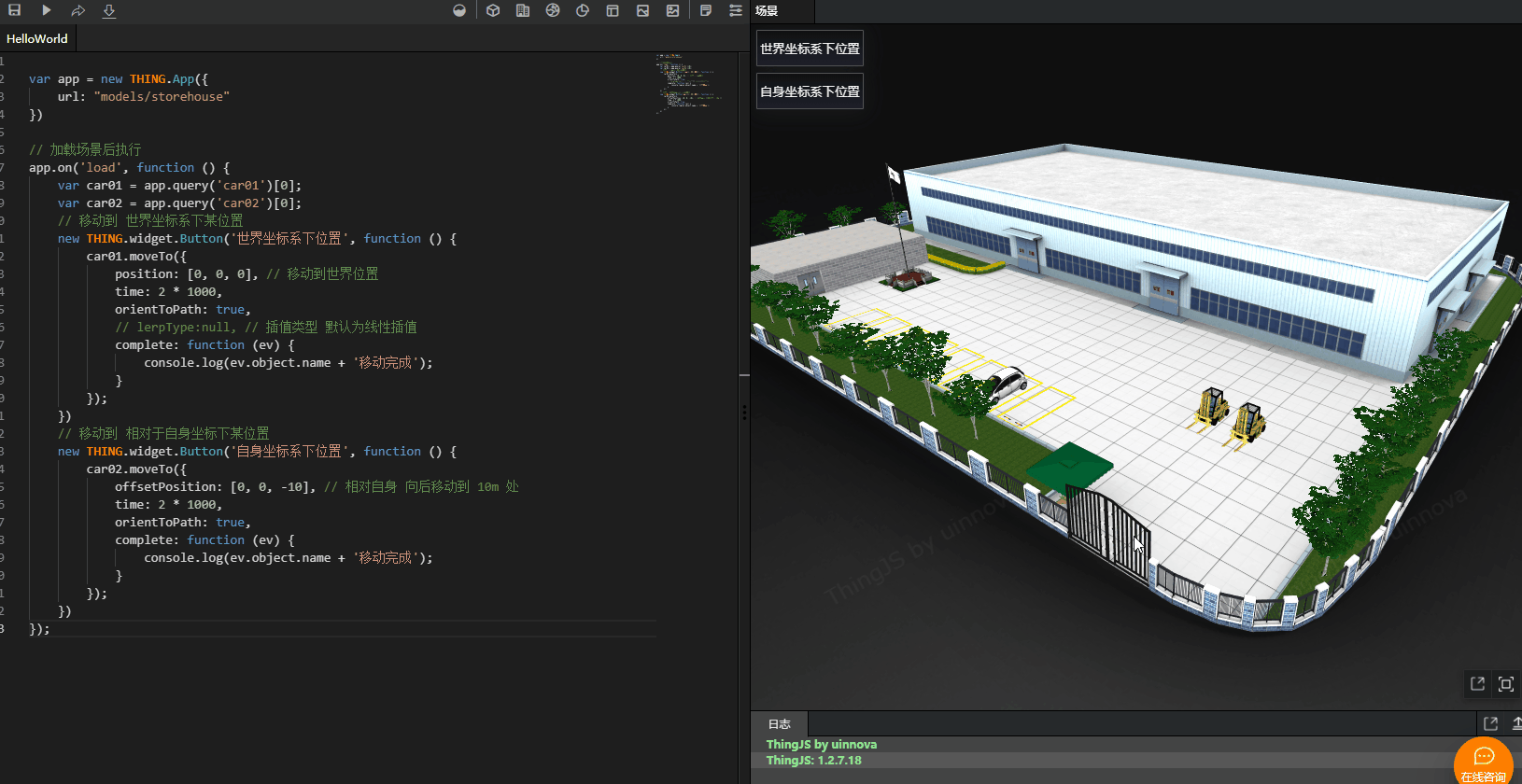Open the panel layout icon in toolbar
The width and height of the screenshot is (1522, 784).
point(613,10)
